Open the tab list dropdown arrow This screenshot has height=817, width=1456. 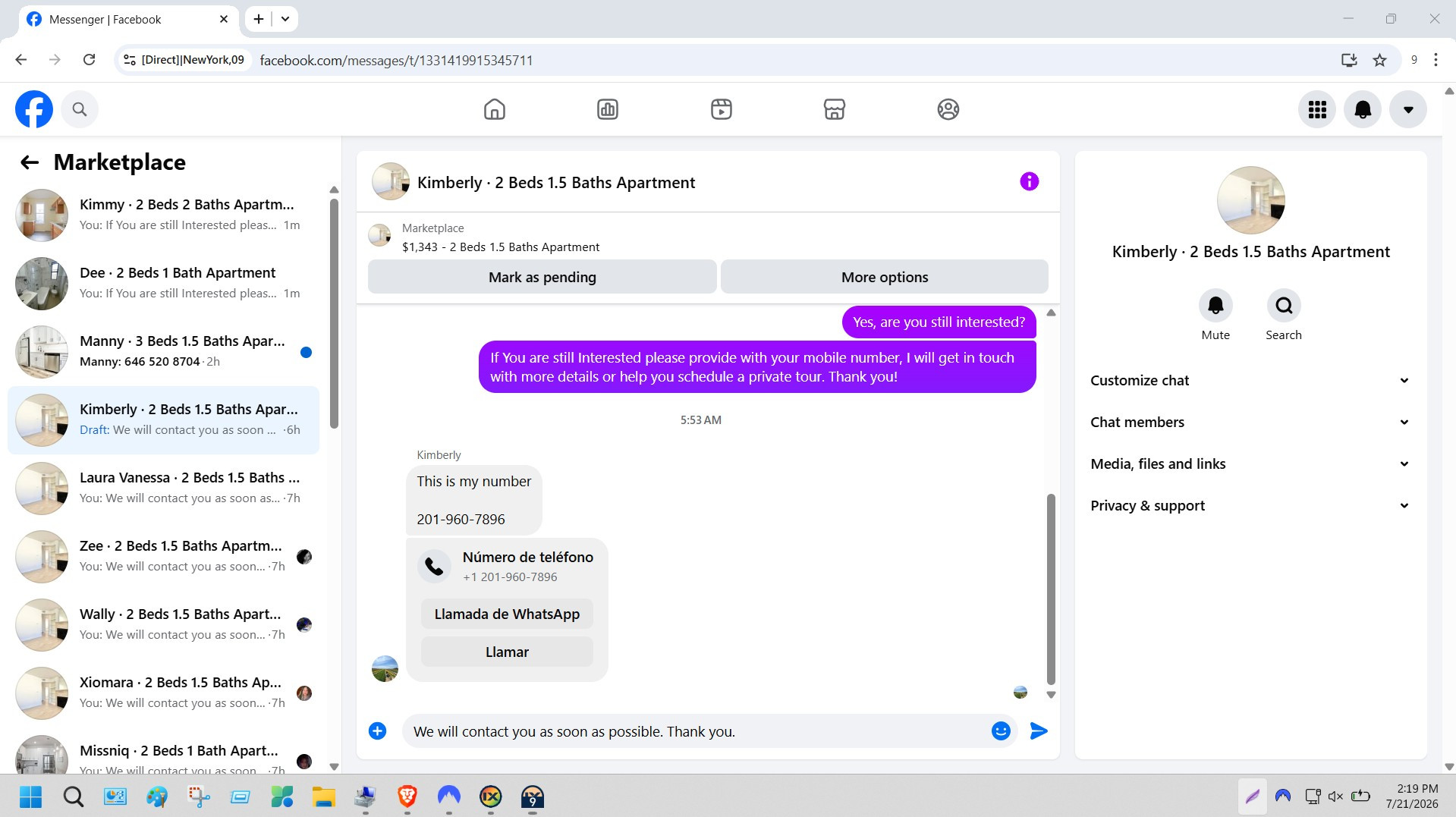pyautogui.click(x=285, y=19)
